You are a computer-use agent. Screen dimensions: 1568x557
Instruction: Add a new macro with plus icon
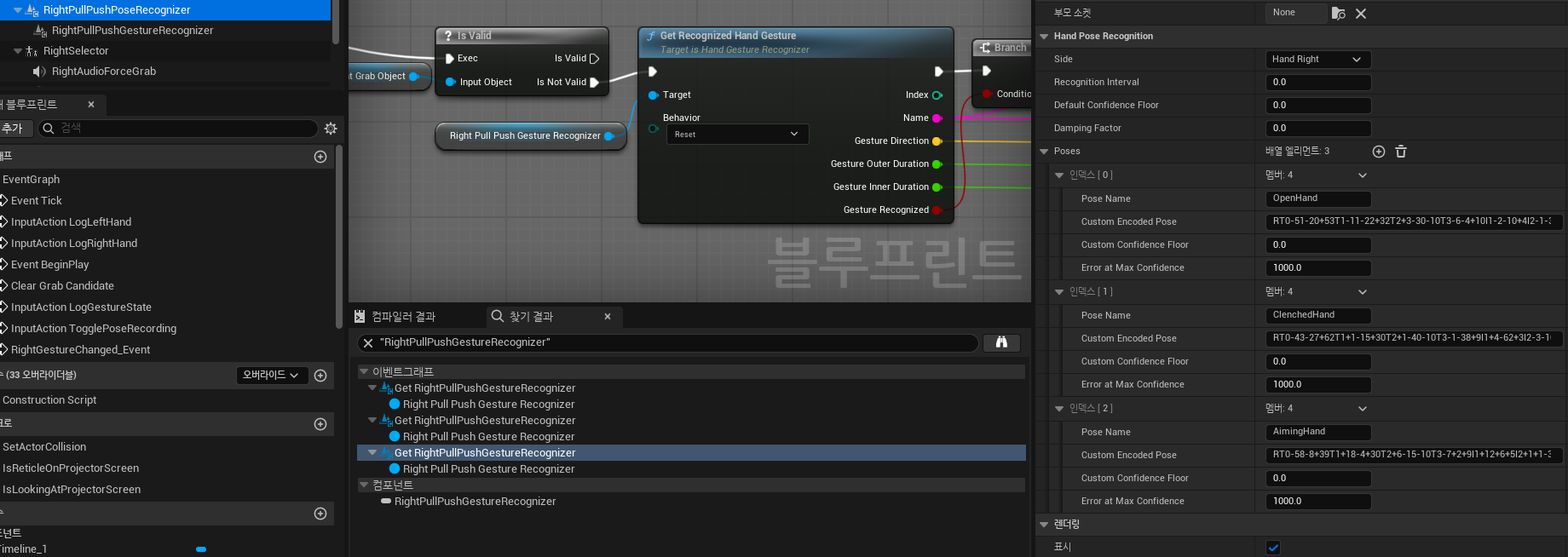coord(320,424)
